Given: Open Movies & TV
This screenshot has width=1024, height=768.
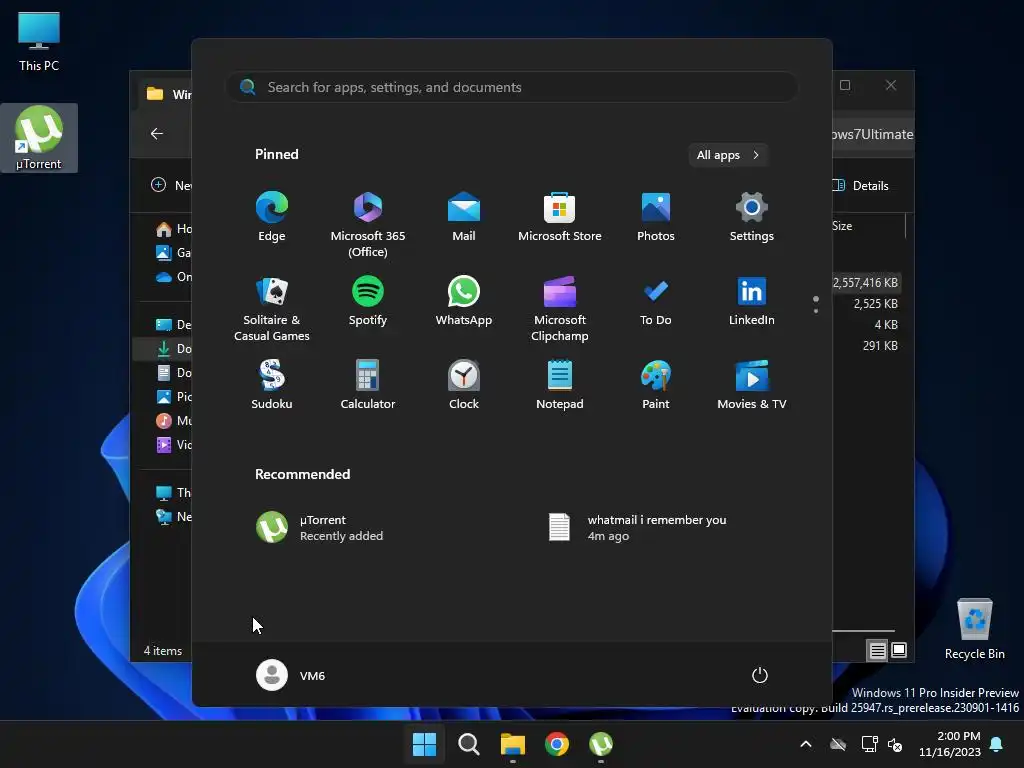Looking at the screenshot, I should pos(752,385).
